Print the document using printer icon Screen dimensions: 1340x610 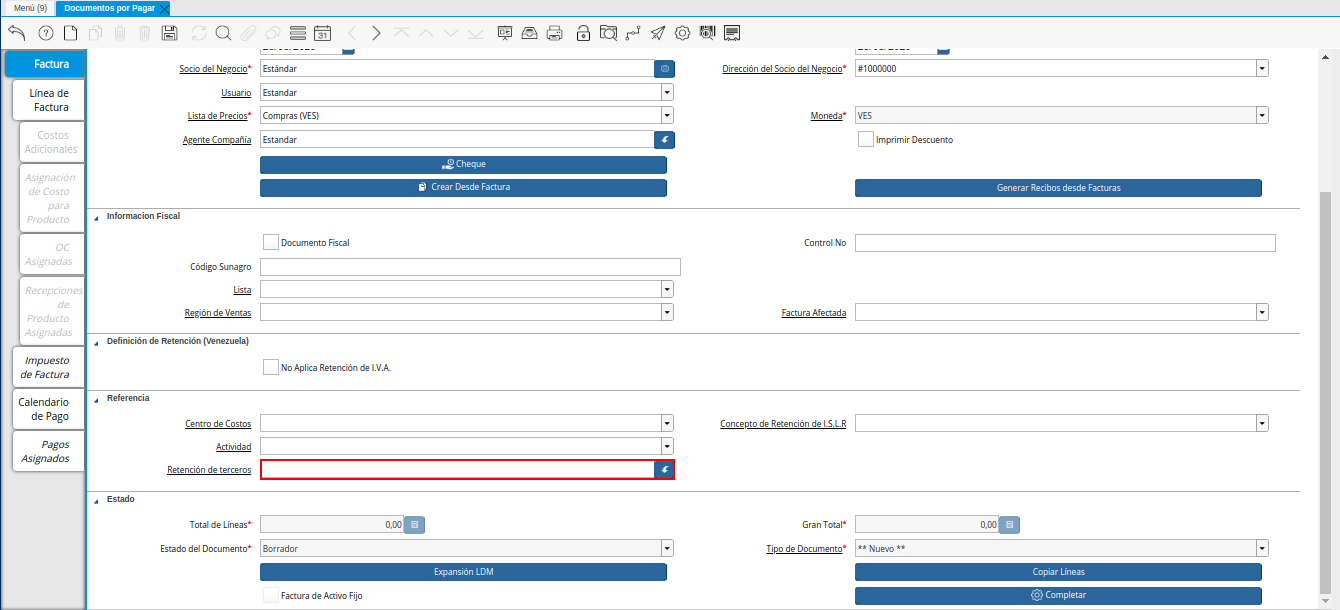(555, 33)
